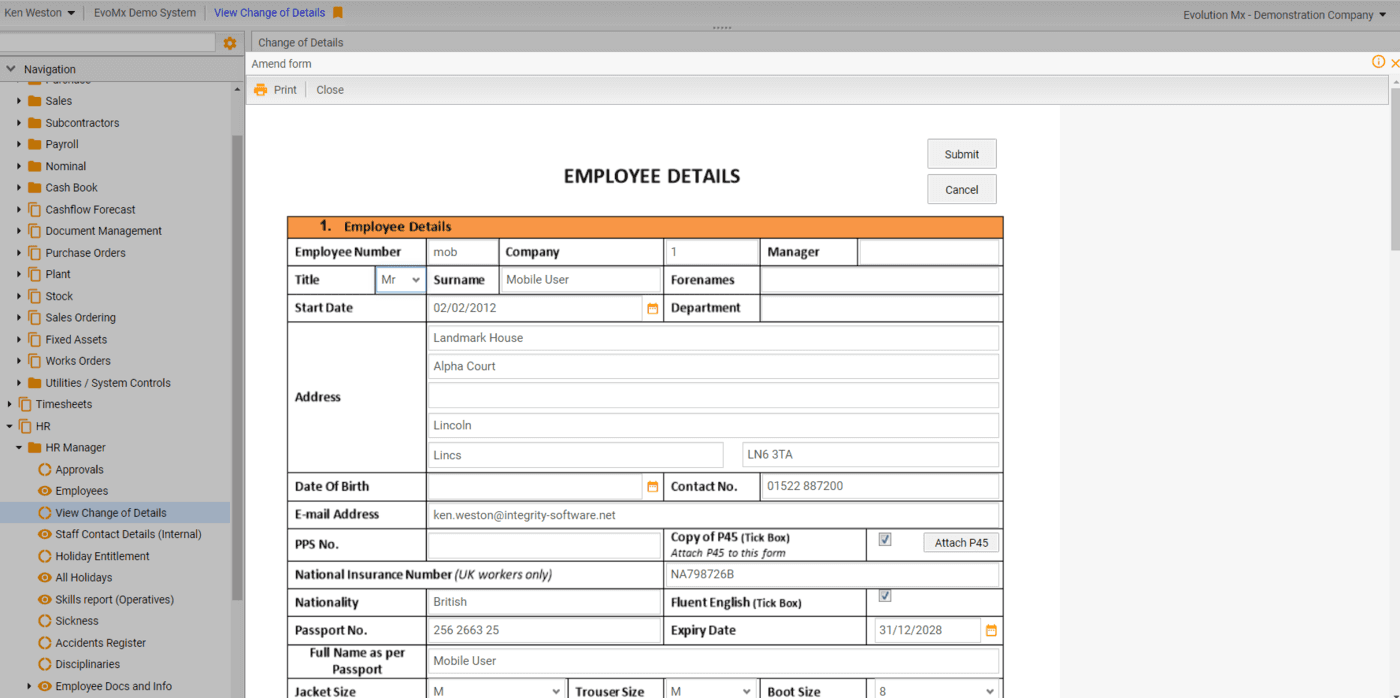Click Staff Contact Details eye icon
Viewport: 1400px width, 698px height.
click(44, 534)
